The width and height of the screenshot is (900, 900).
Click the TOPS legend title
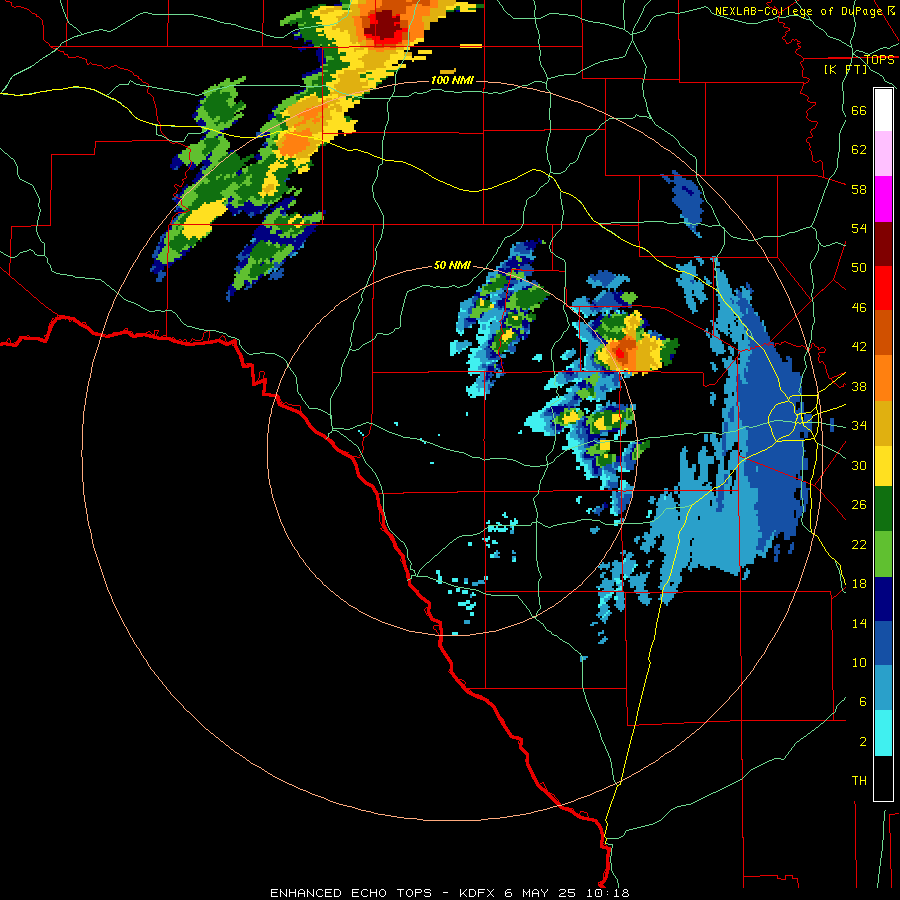879,60
